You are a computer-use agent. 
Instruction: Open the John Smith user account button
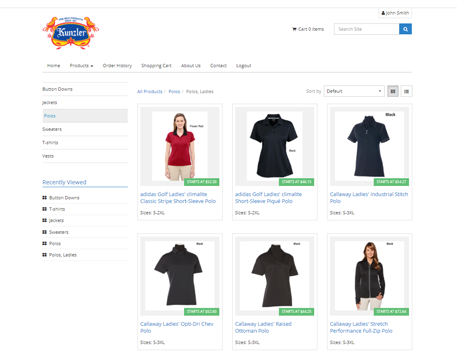click(x=395, y=13)
